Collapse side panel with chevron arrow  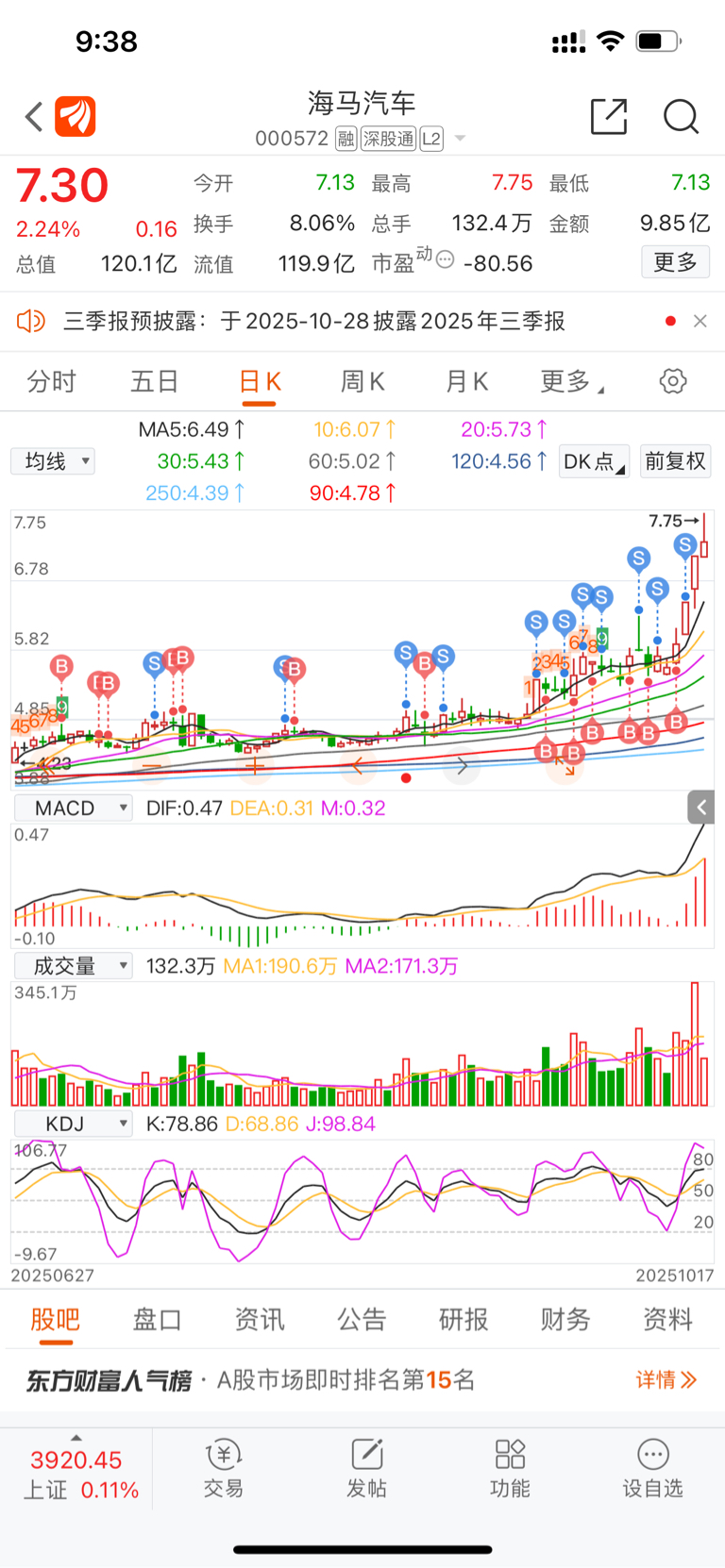pos(700,808)
